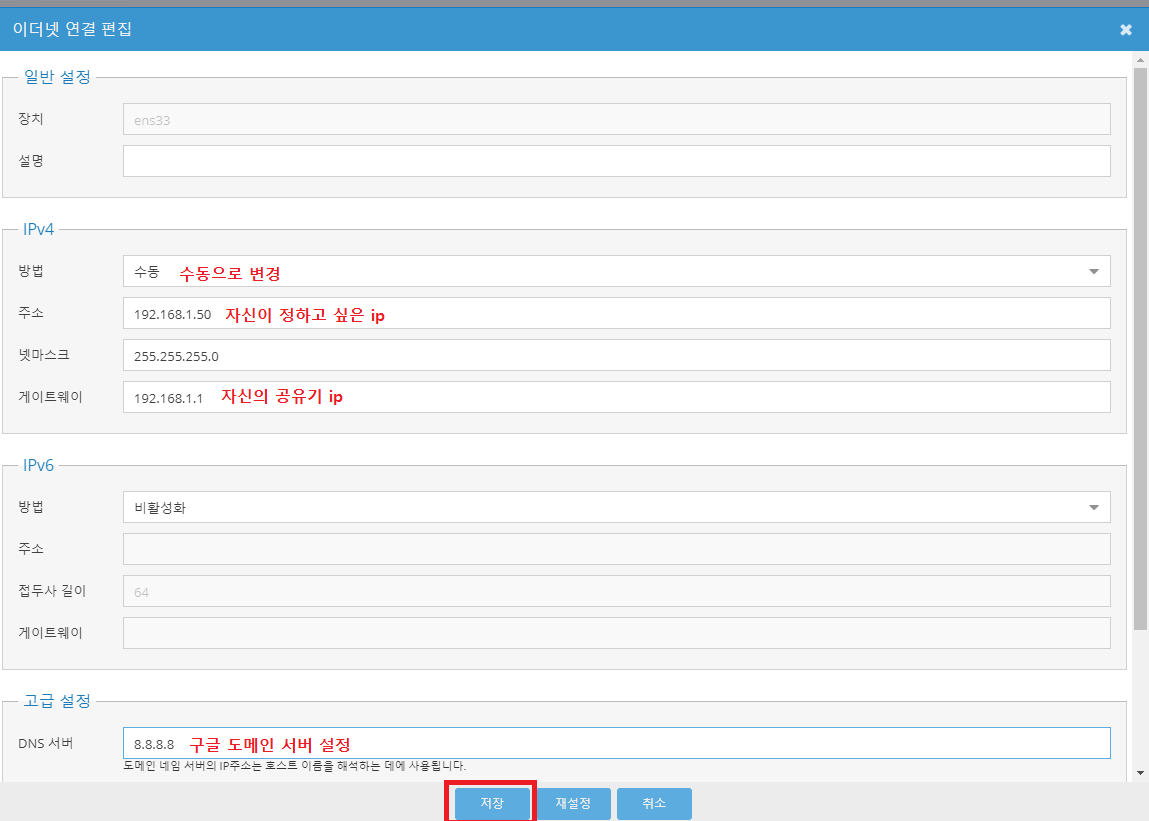The height and width of the screenshot is (821, 1149).
Task: Click the vertical scrollbar thumb
Action: pyautogui.click(x=1140, y=350)
